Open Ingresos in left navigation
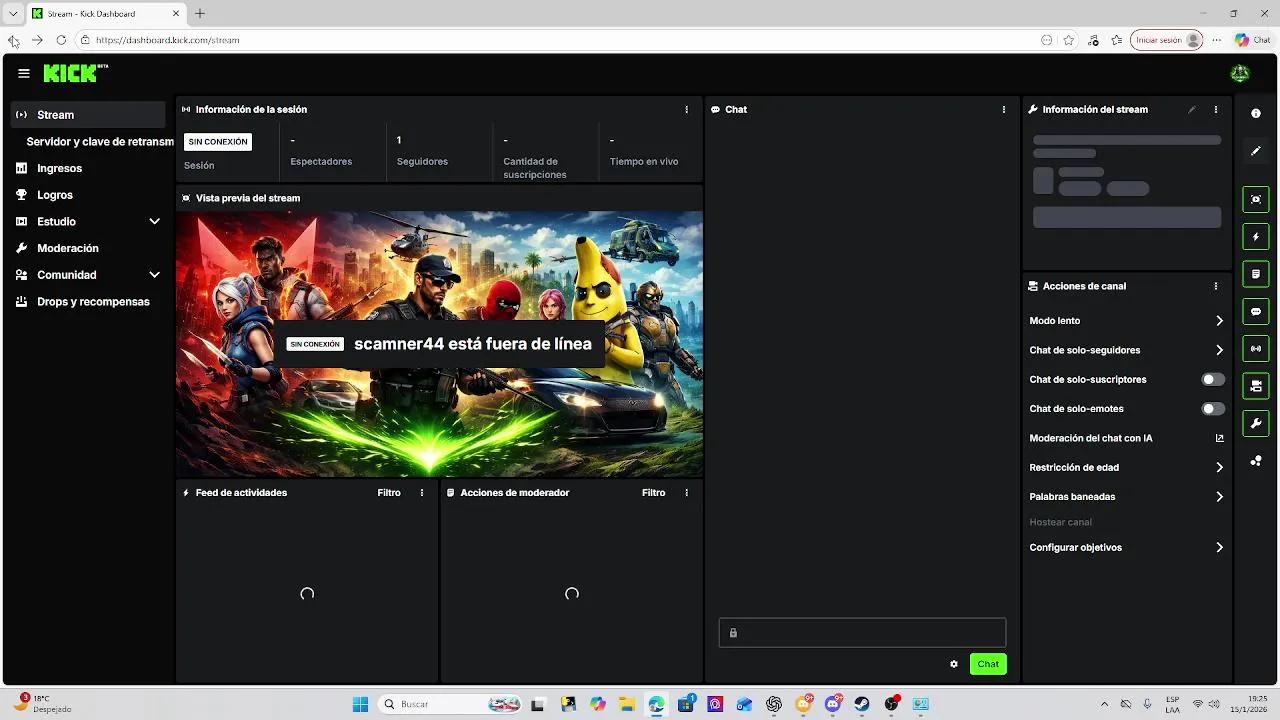Viewport: 1280px width, 720px height. click(88, 168)
